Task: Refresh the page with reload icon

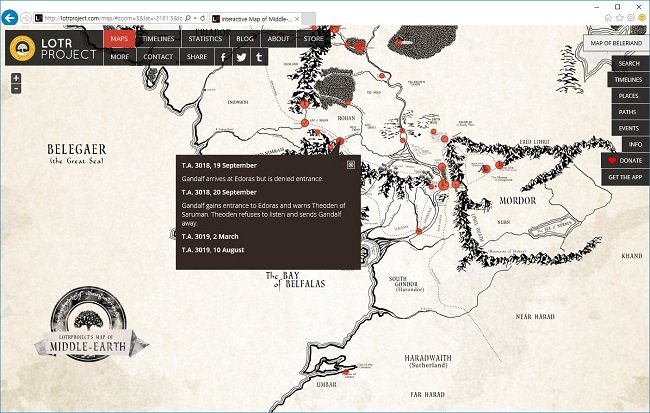Action: pos(202,18)
